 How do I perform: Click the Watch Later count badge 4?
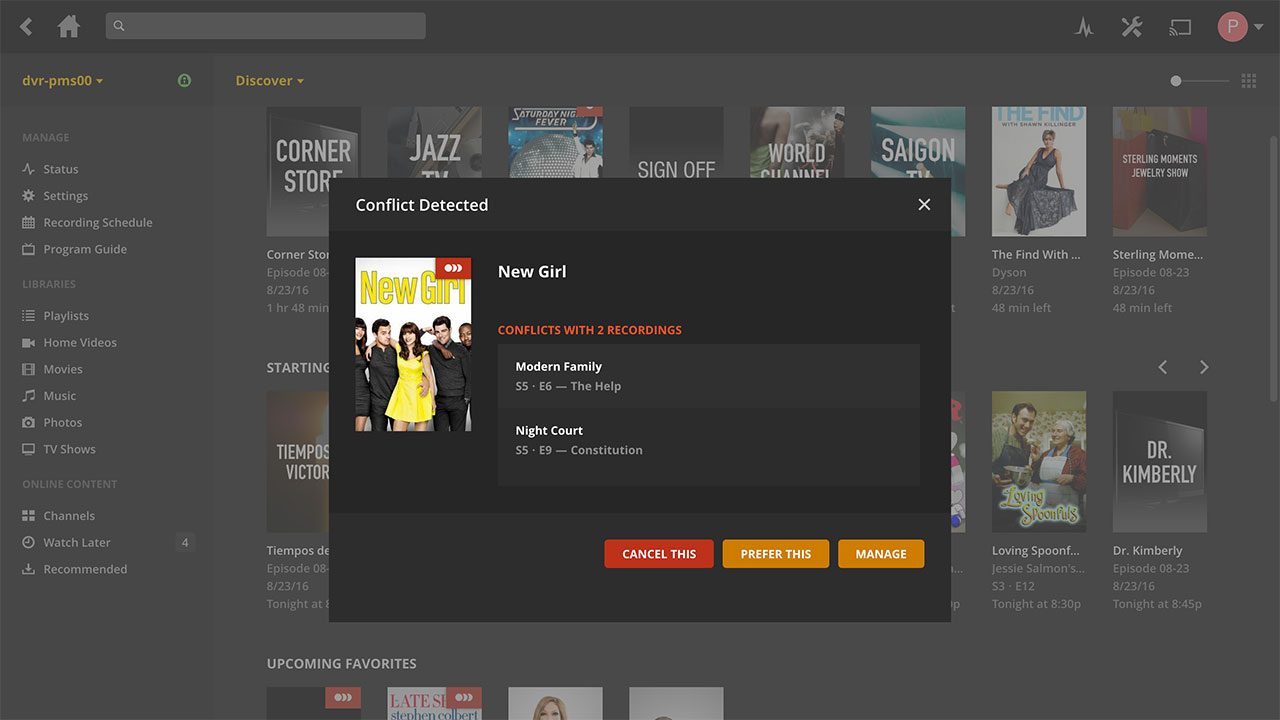(x=184, y=543)
